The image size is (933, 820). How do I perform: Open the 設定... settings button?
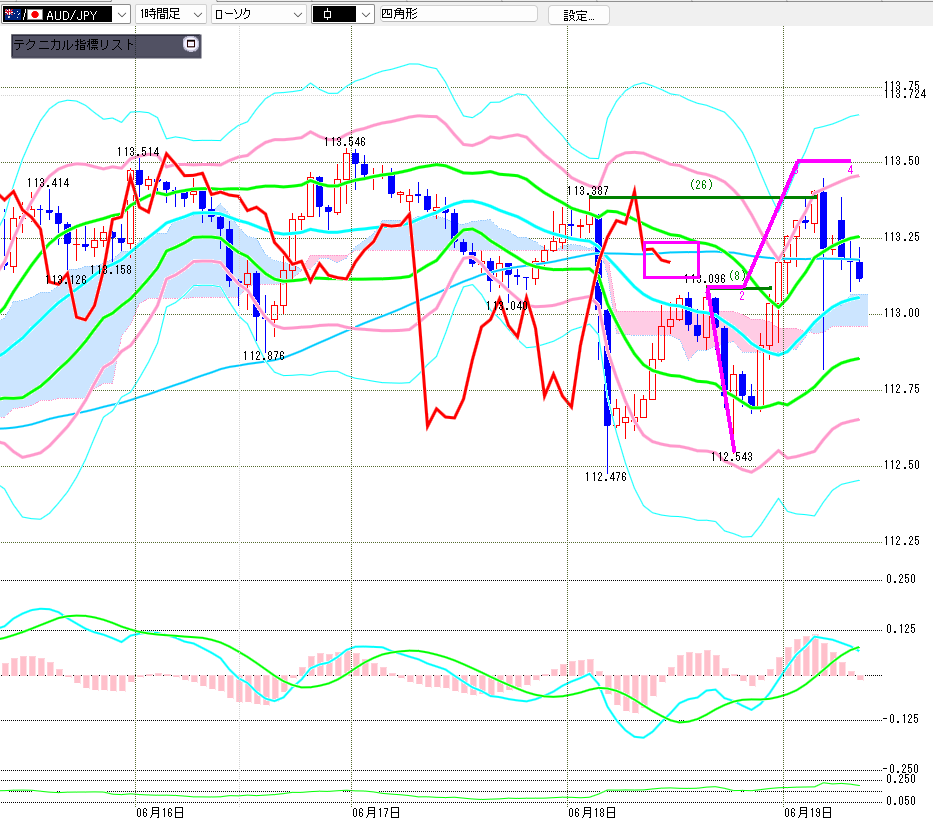[578, 15]
